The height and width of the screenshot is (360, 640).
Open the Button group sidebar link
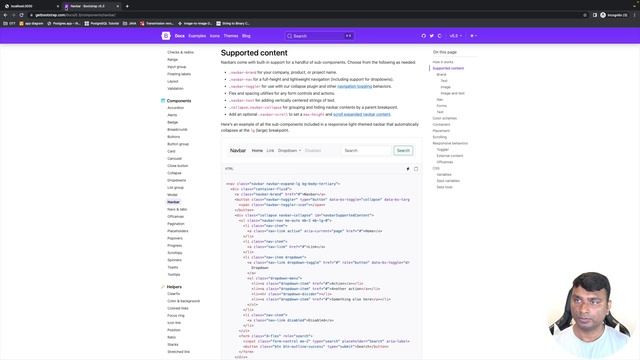coord(178,144)
